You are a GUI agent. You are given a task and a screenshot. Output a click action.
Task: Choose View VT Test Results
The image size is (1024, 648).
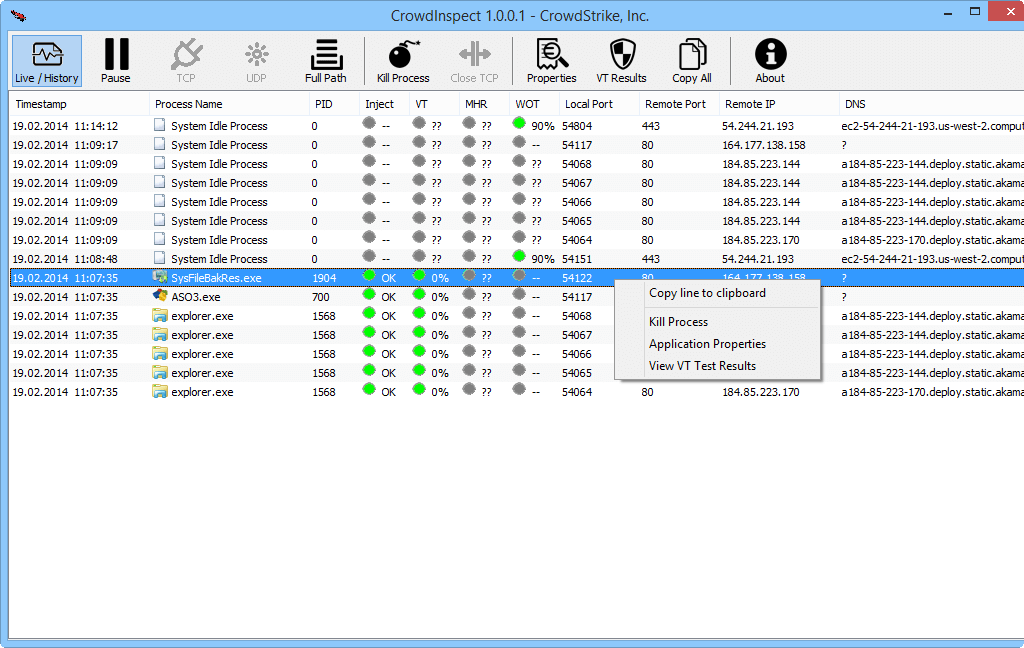(x=702, y=366)
